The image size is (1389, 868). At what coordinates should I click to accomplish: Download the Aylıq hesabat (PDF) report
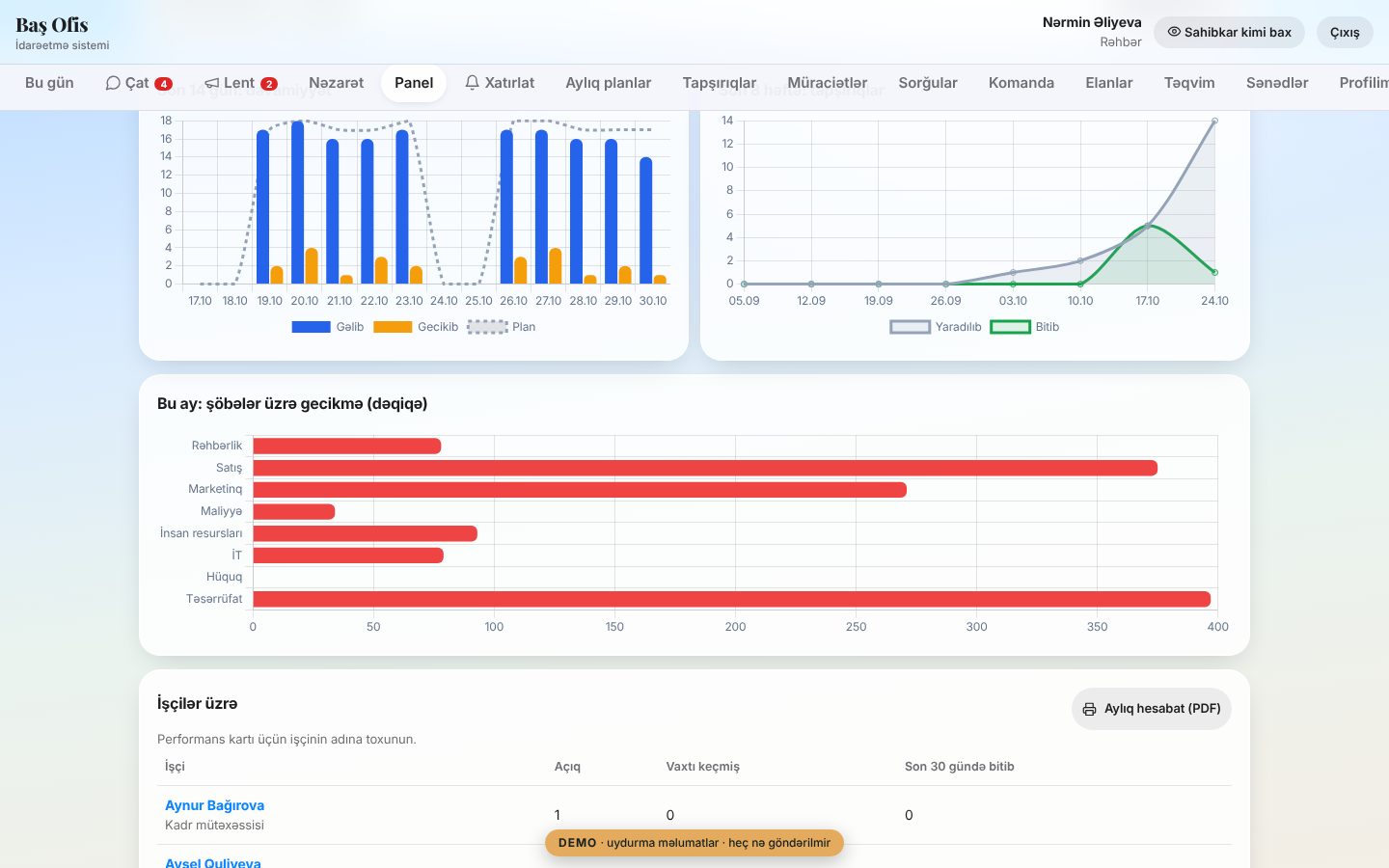pyautogui.click(x=1152, y=709)
